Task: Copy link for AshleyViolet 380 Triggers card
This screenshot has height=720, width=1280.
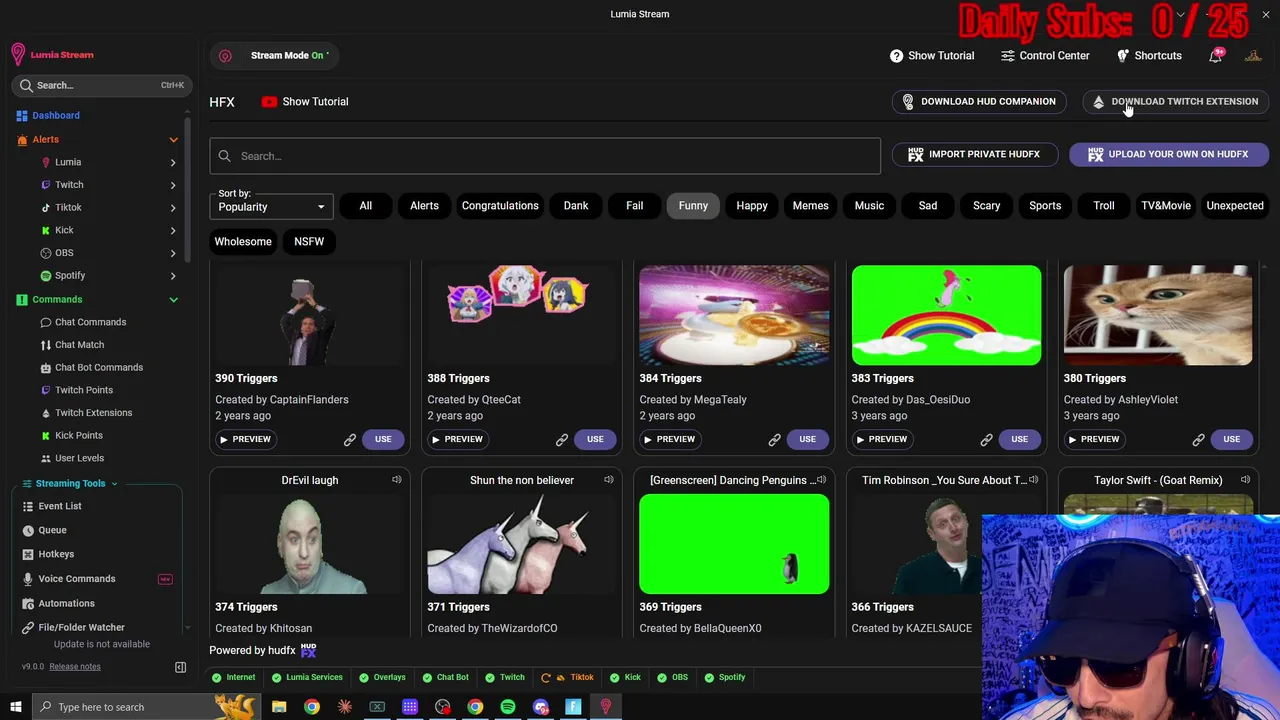Action: click(1198, 439)
